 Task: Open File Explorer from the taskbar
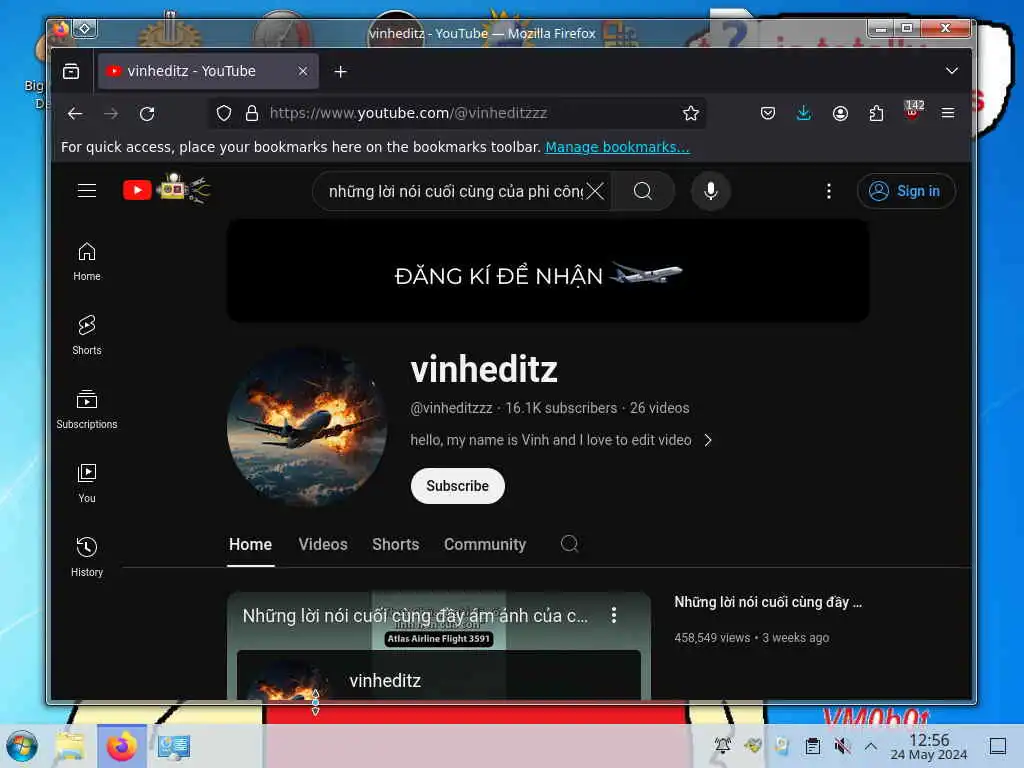point(70,746)
